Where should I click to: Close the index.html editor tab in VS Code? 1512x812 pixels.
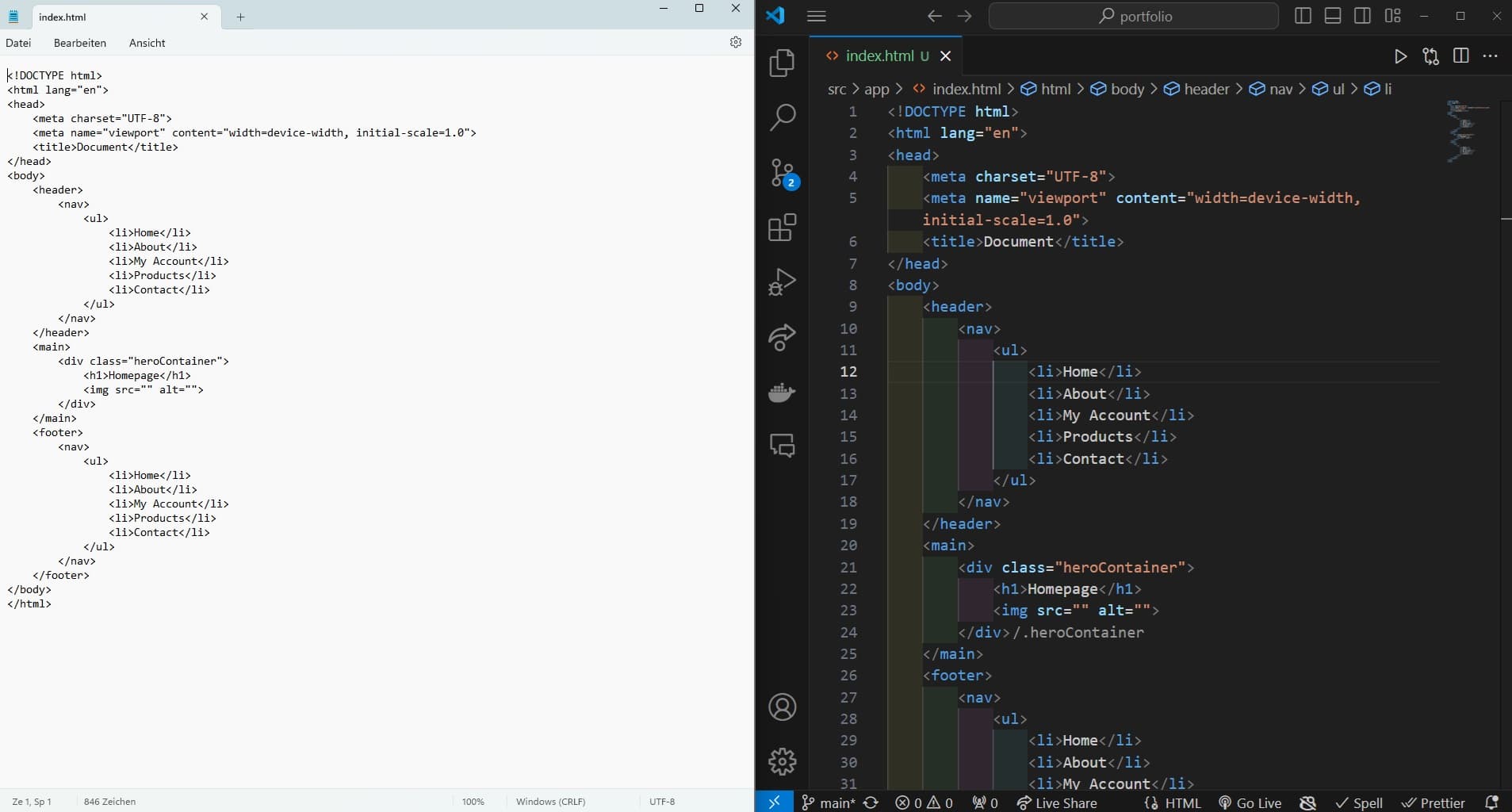[945, 56]
